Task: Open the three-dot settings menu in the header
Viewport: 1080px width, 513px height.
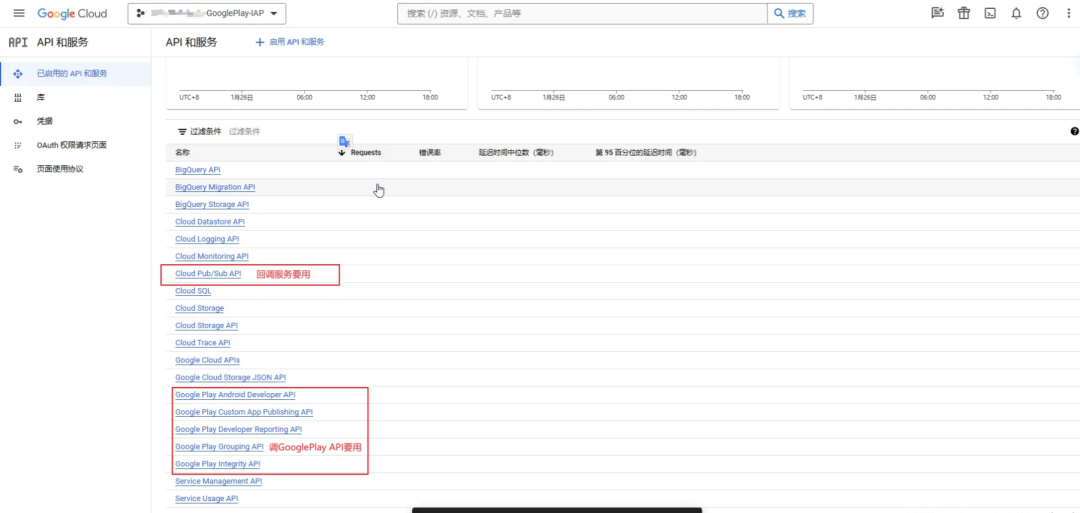Action: click(x=1068, y=13)
